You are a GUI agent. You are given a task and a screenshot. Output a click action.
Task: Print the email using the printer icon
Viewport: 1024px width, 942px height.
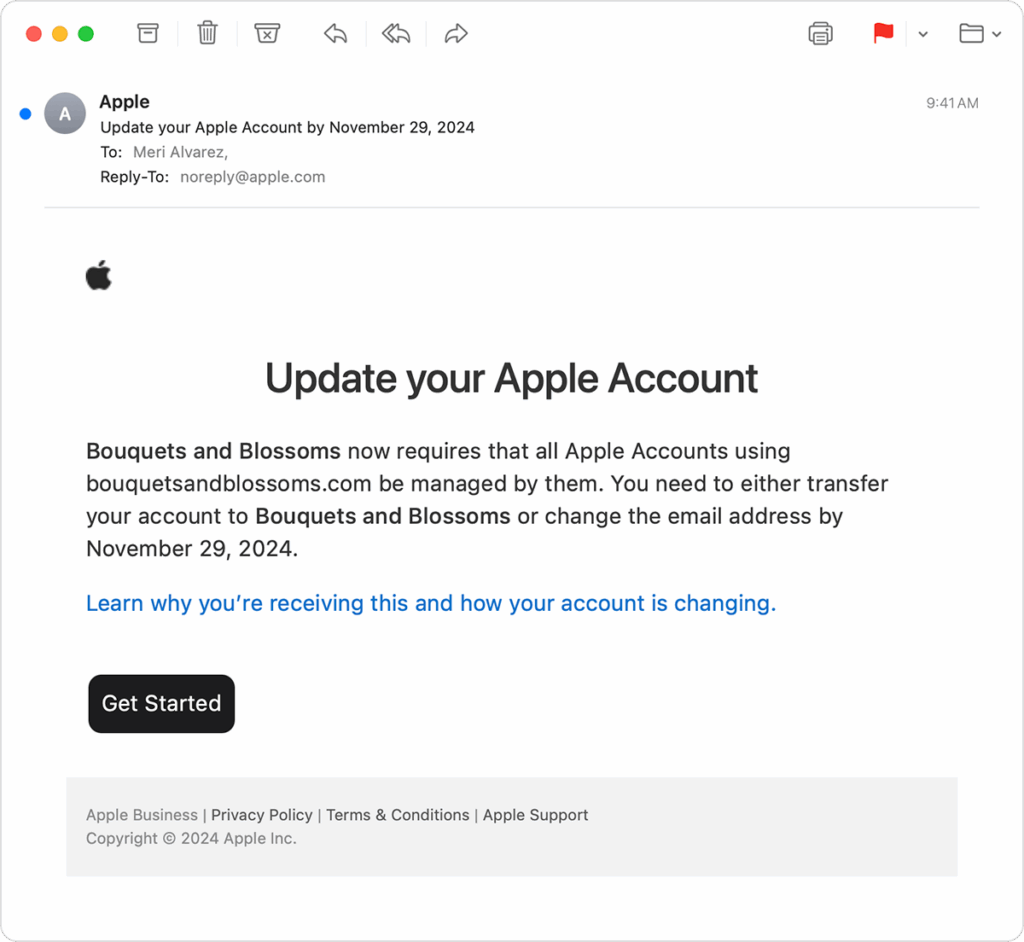coord(820,34)
